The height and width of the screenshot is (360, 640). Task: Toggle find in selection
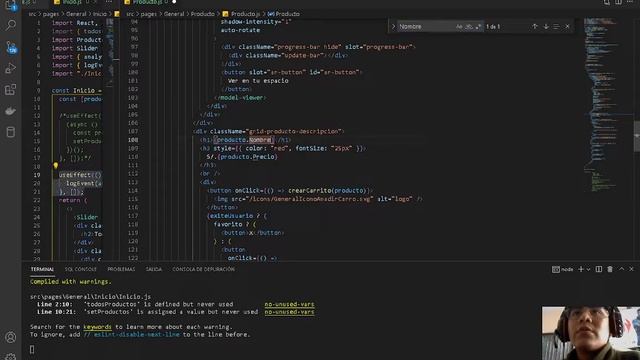556,27
